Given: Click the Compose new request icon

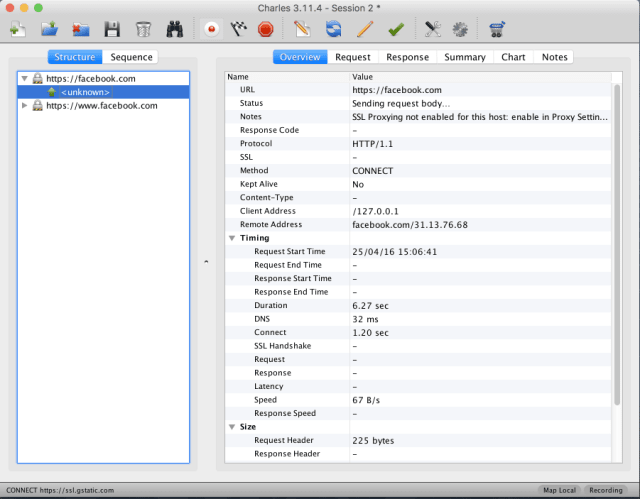Looking at the screenshot, I should pos(302,29).
